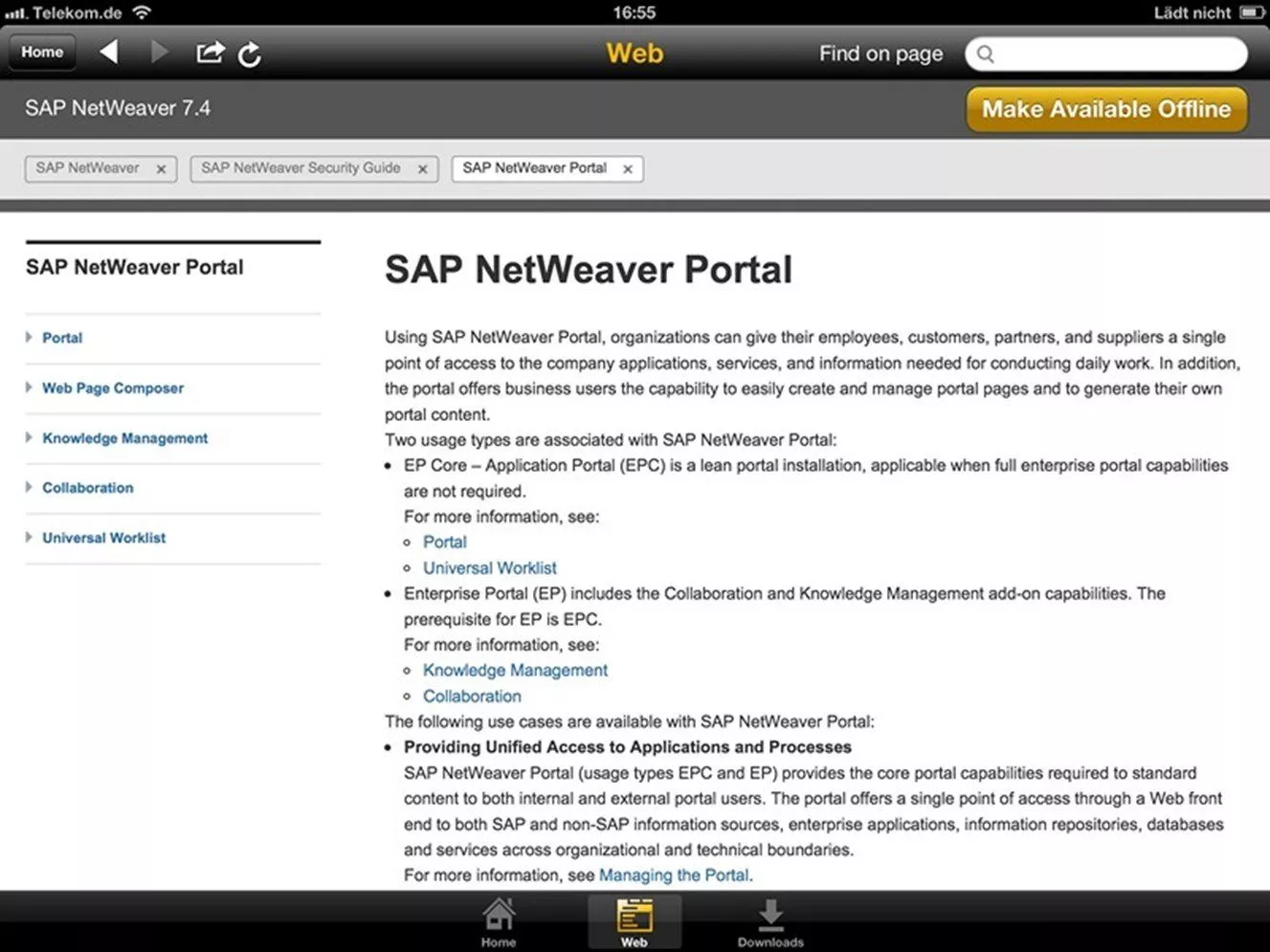This screenshot has width=1270, height=952.
Task: Click the SAP NetWeaver Portal page heading
Action: coord(589,270)
